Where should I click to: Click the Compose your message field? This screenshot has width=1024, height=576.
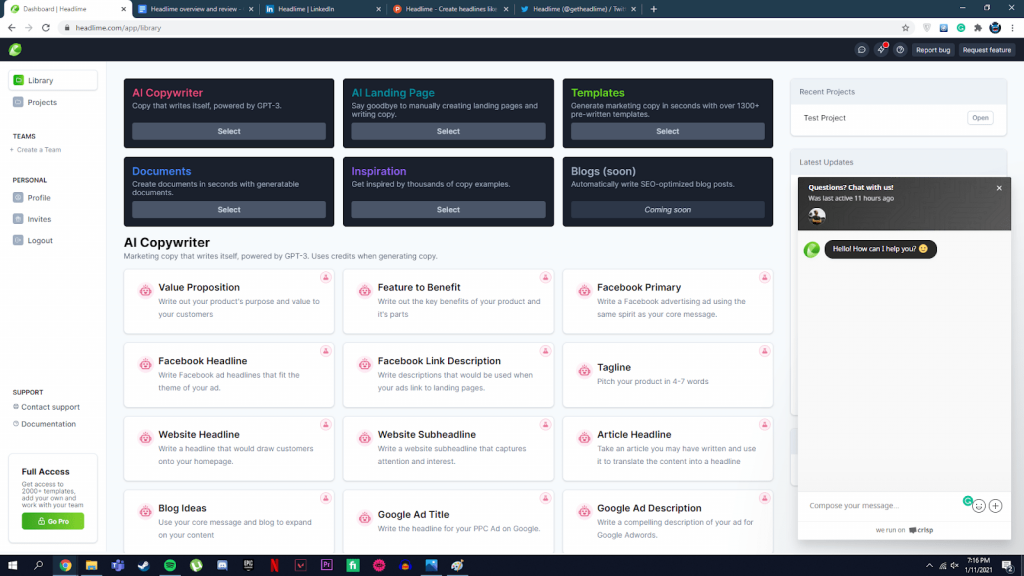click(x=882, y=505)
